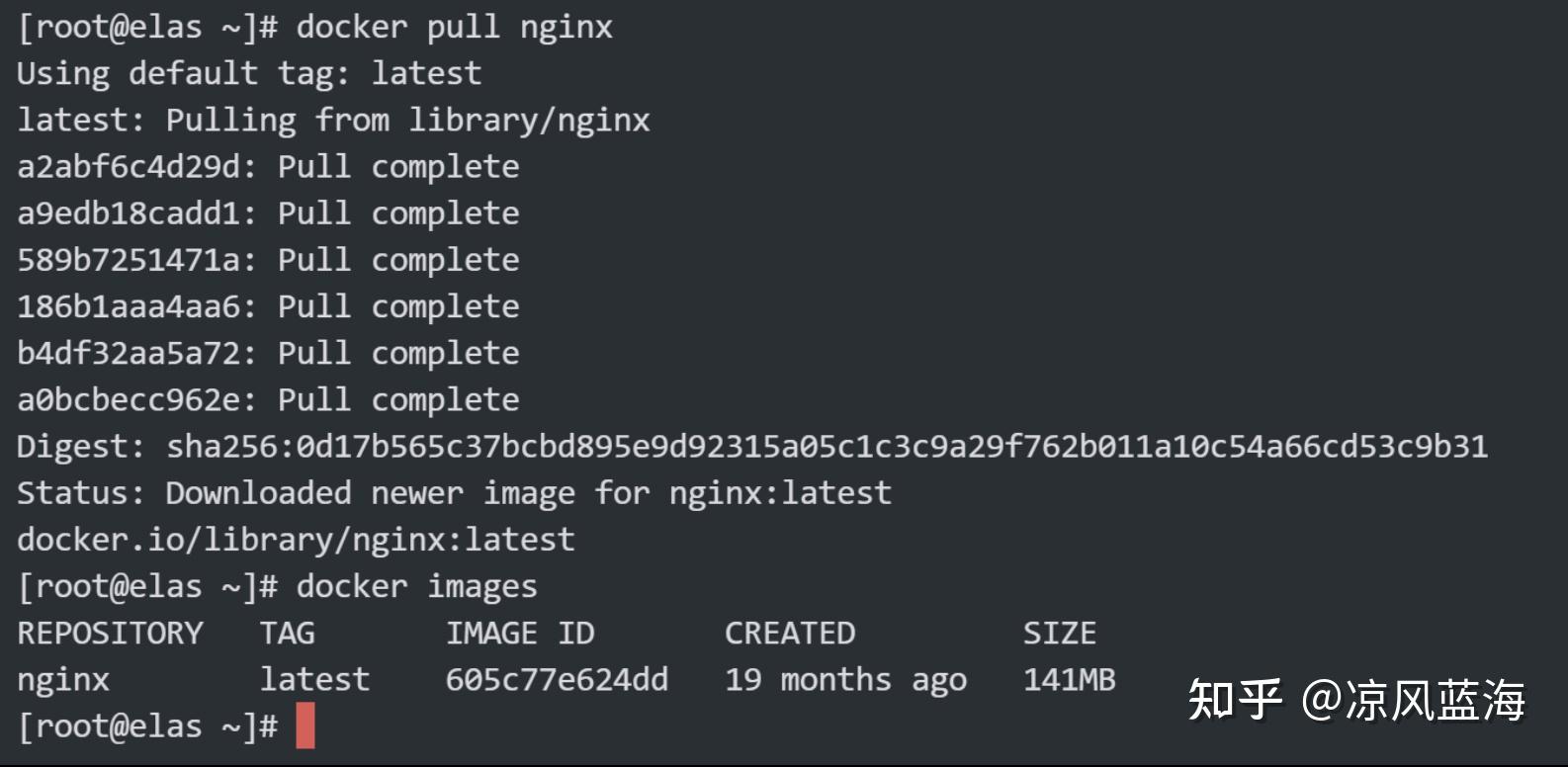
Task: Click the sha256 digest hash string
Action: (827, 447)
